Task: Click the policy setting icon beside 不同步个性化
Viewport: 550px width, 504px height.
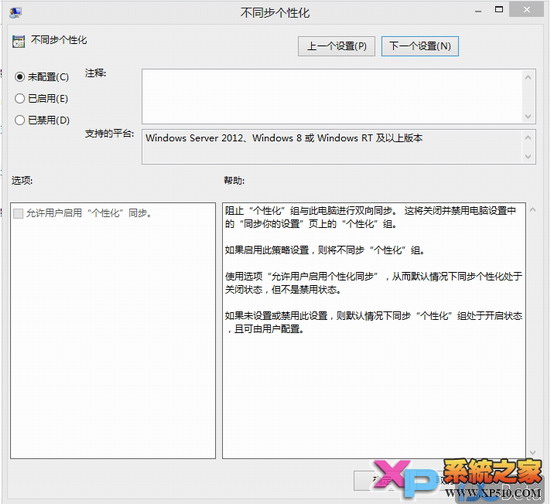Action: point(18,41)
